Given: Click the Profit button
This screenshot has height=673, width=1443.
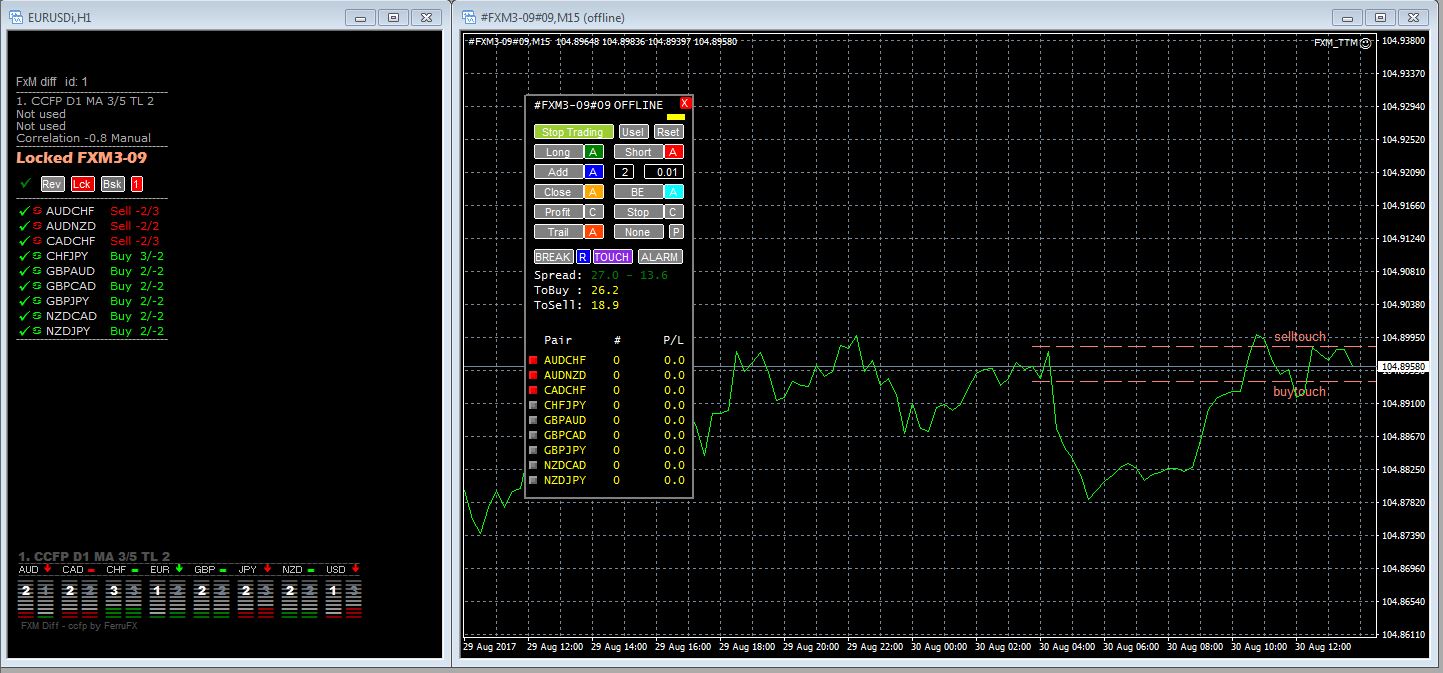Looking at the screenshot, I should click(x=559, y=212).
